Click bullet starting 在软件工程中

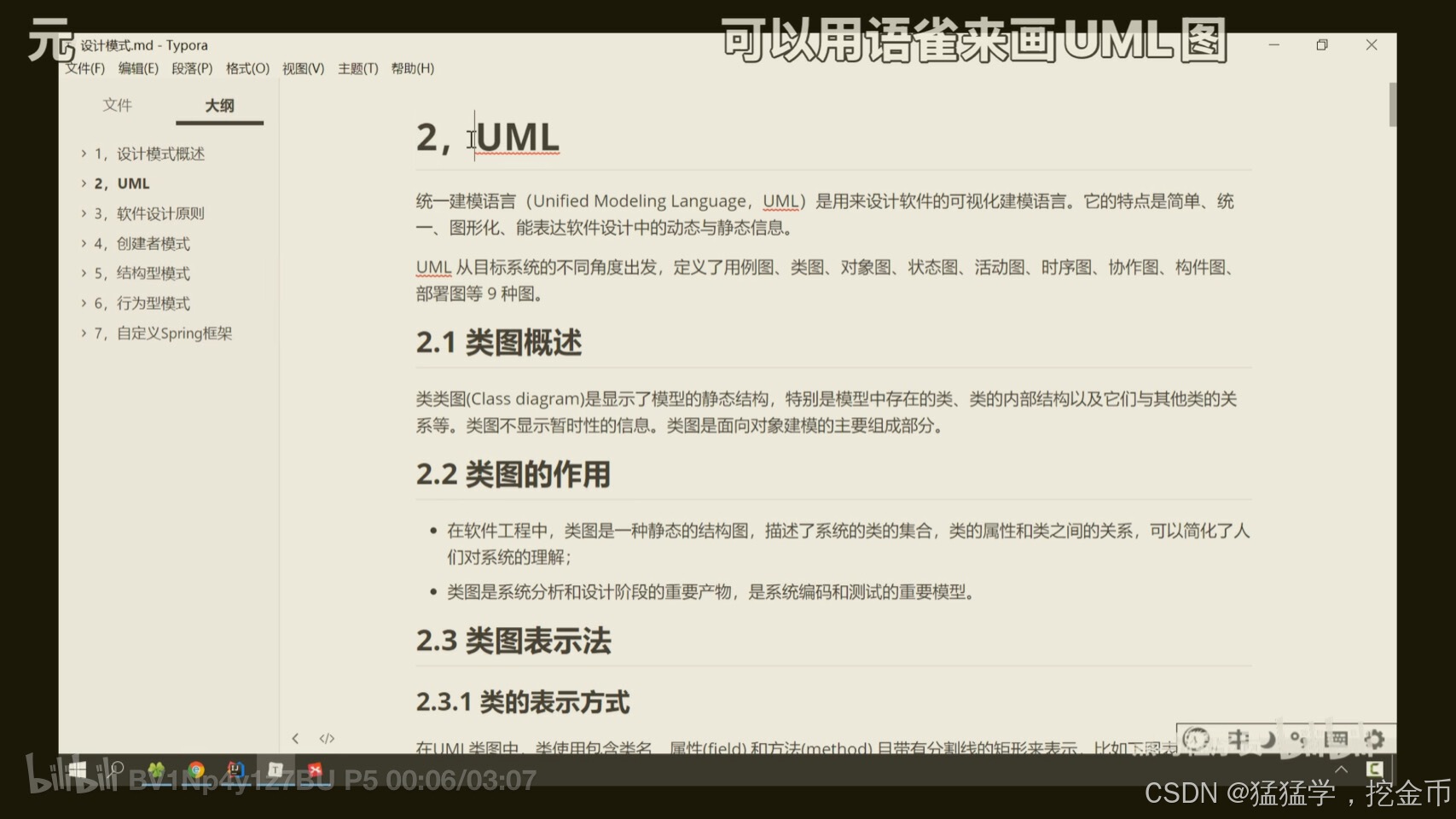click(849, 543)
